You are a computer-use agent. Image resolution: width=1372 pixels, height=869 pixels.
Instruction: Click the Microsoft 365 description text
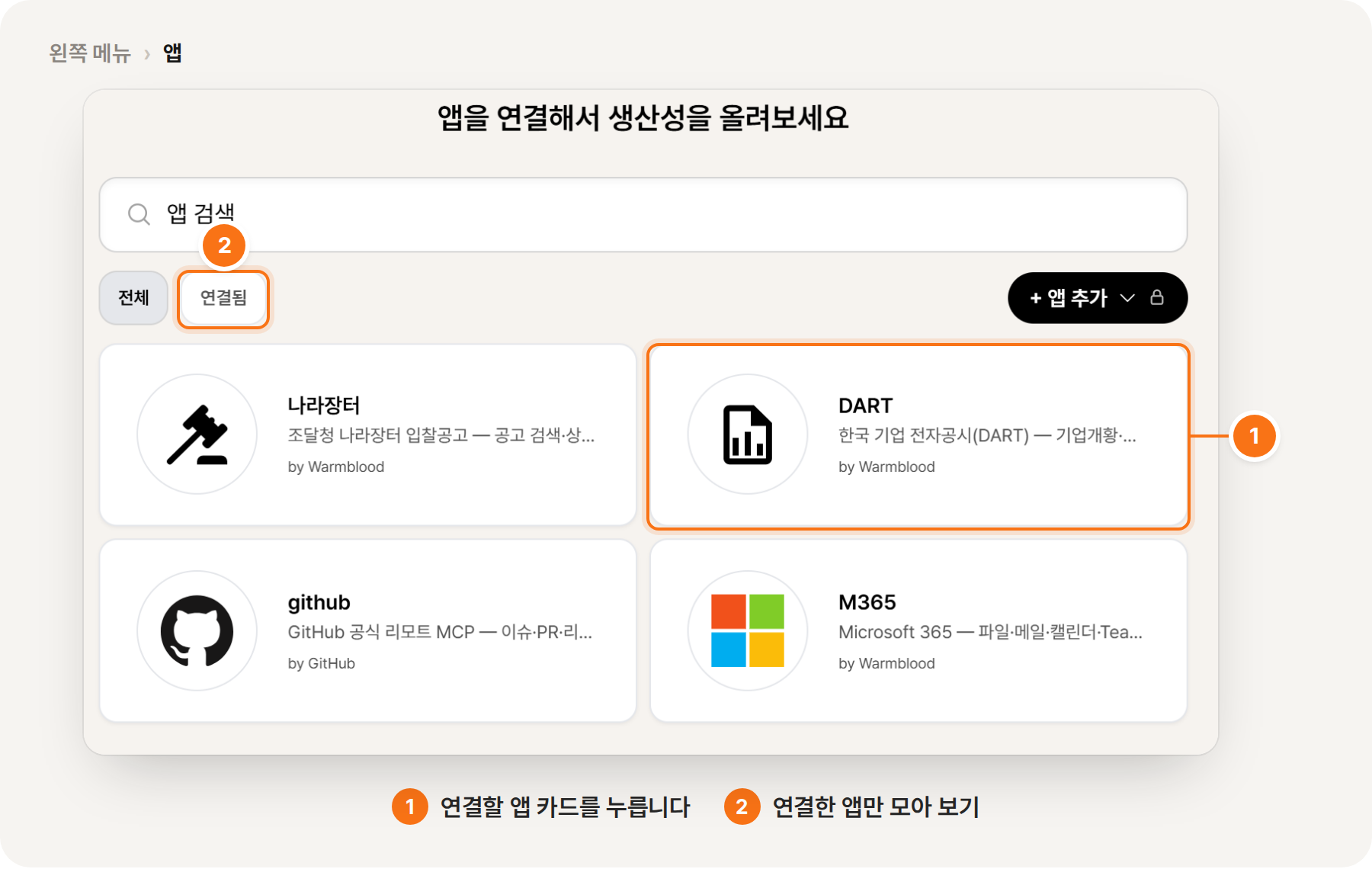pyautogui.click(x=990, y=632)
